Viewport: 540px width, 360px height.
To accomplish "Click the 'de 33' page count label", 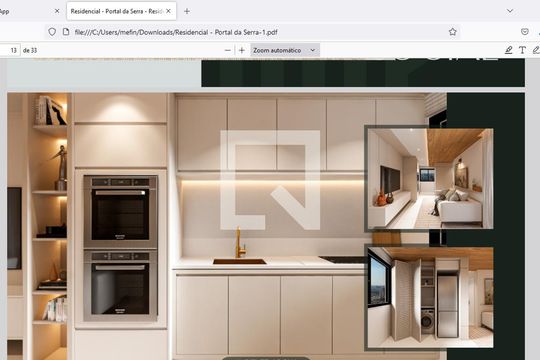I will [30, 50].
